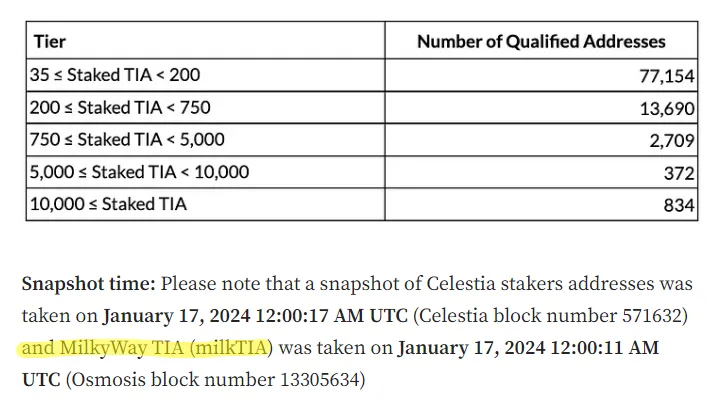This screenshot has height=416, width=715.
Task: Click the January 17, 2024 12:00:17 AM UTC text
Action: pos(255,316)
